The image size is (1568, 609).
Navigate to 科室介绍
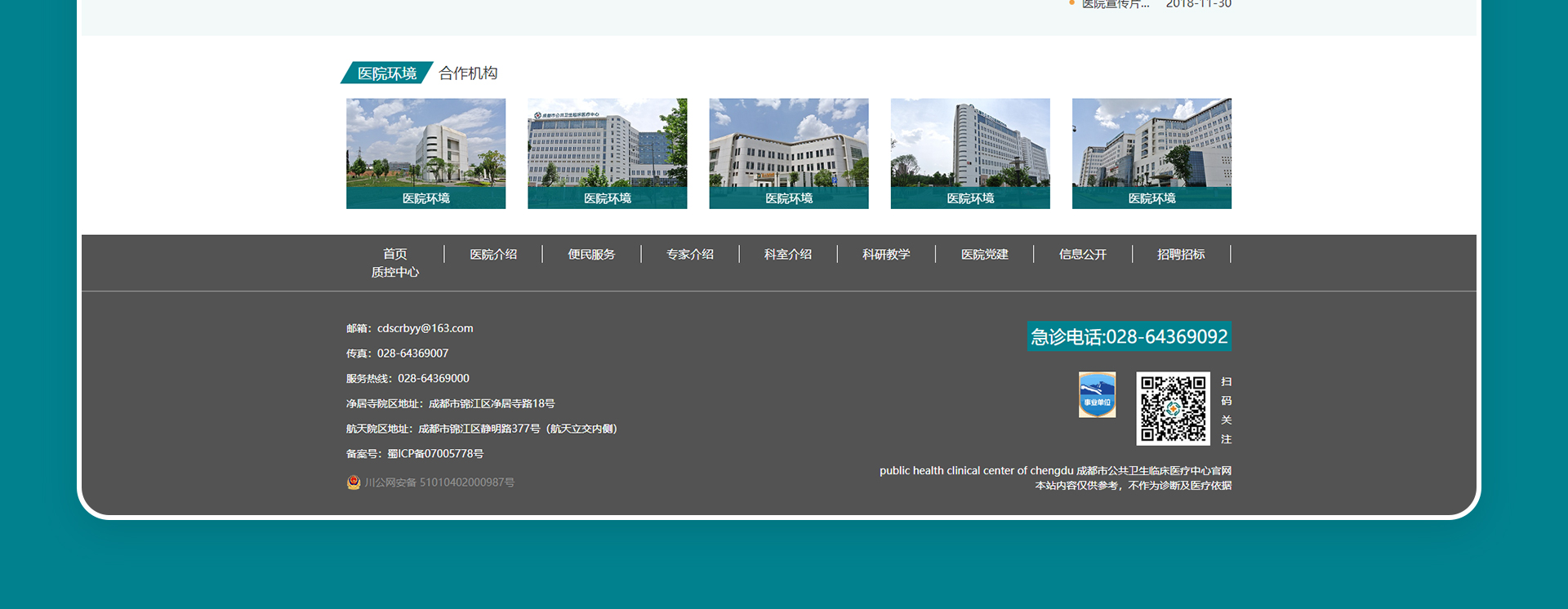coord(788,254)
